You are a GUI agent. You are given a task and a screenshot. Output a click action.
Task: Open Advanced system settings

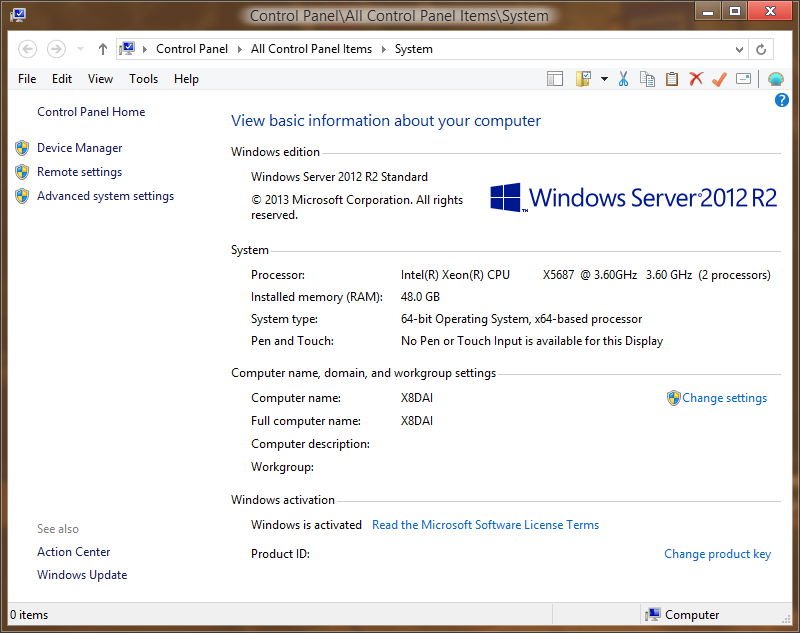[x=105, y=196]
